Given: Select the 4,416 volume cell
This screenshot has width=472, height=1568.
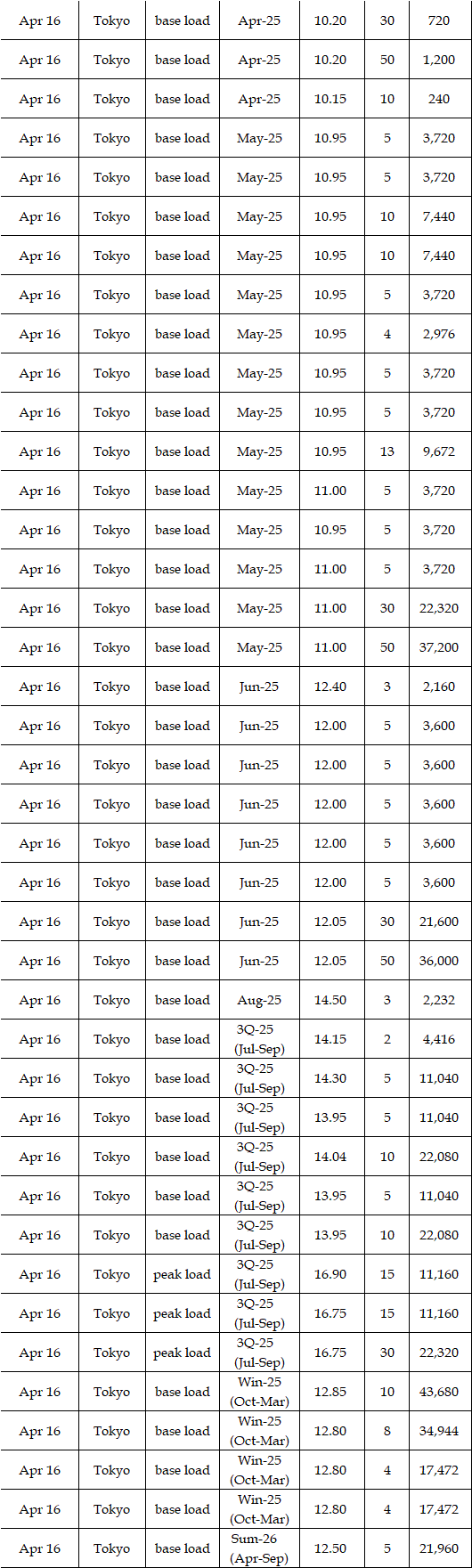Looking at the screenshot, I should click(439, 1039).
